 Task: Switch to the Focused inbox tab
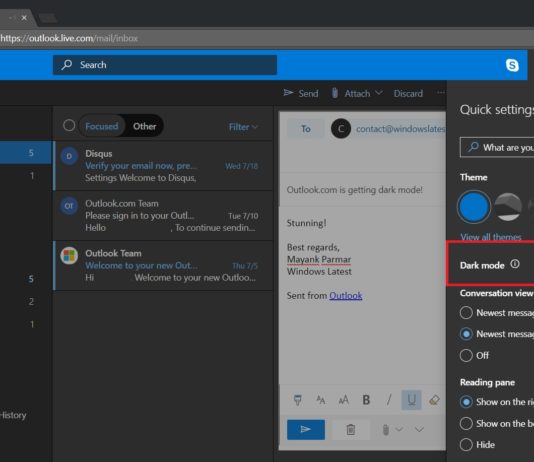coord(101,126)
